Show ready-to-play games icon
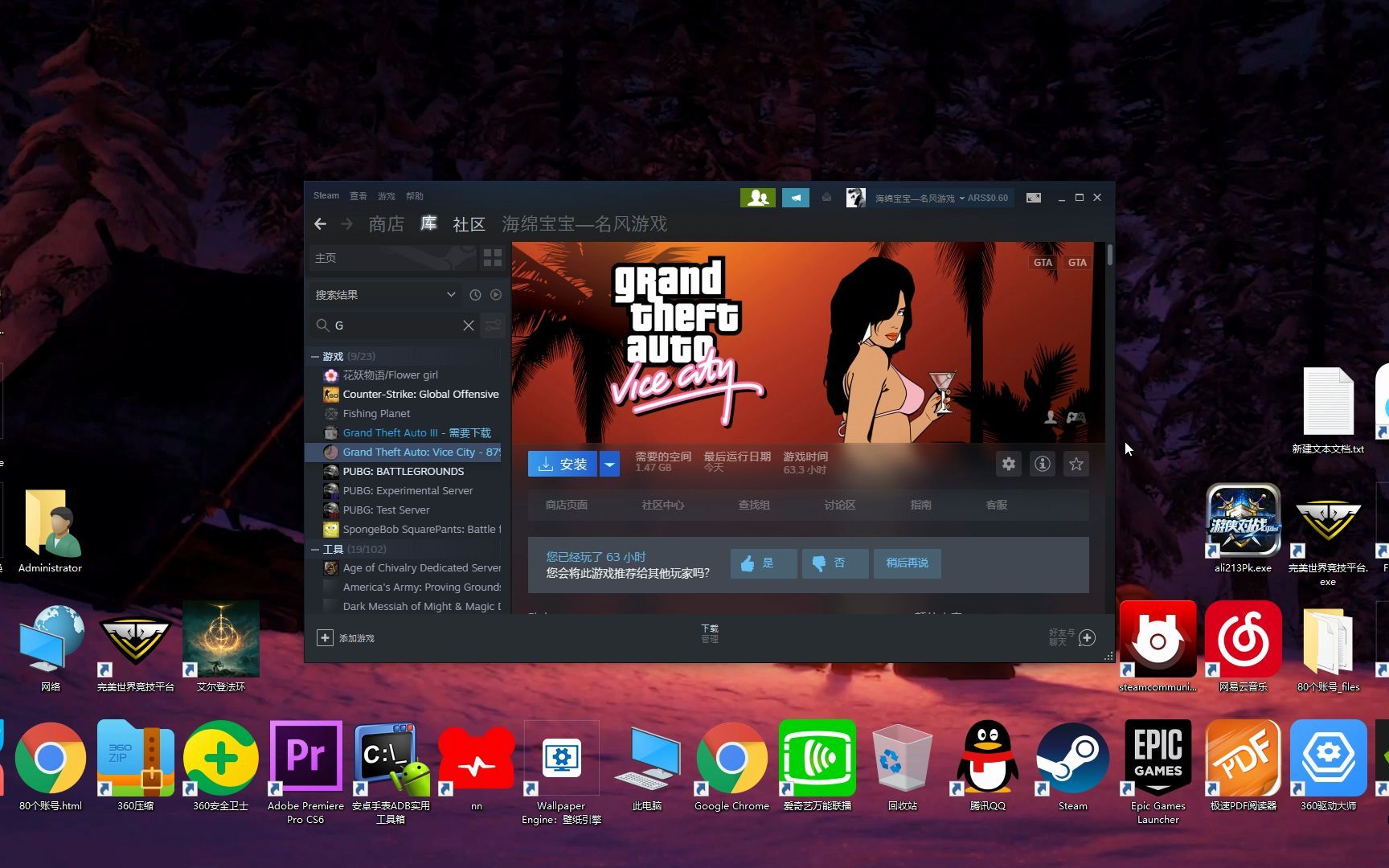Viewport: 1389px width, 868px height. point(496,295)
